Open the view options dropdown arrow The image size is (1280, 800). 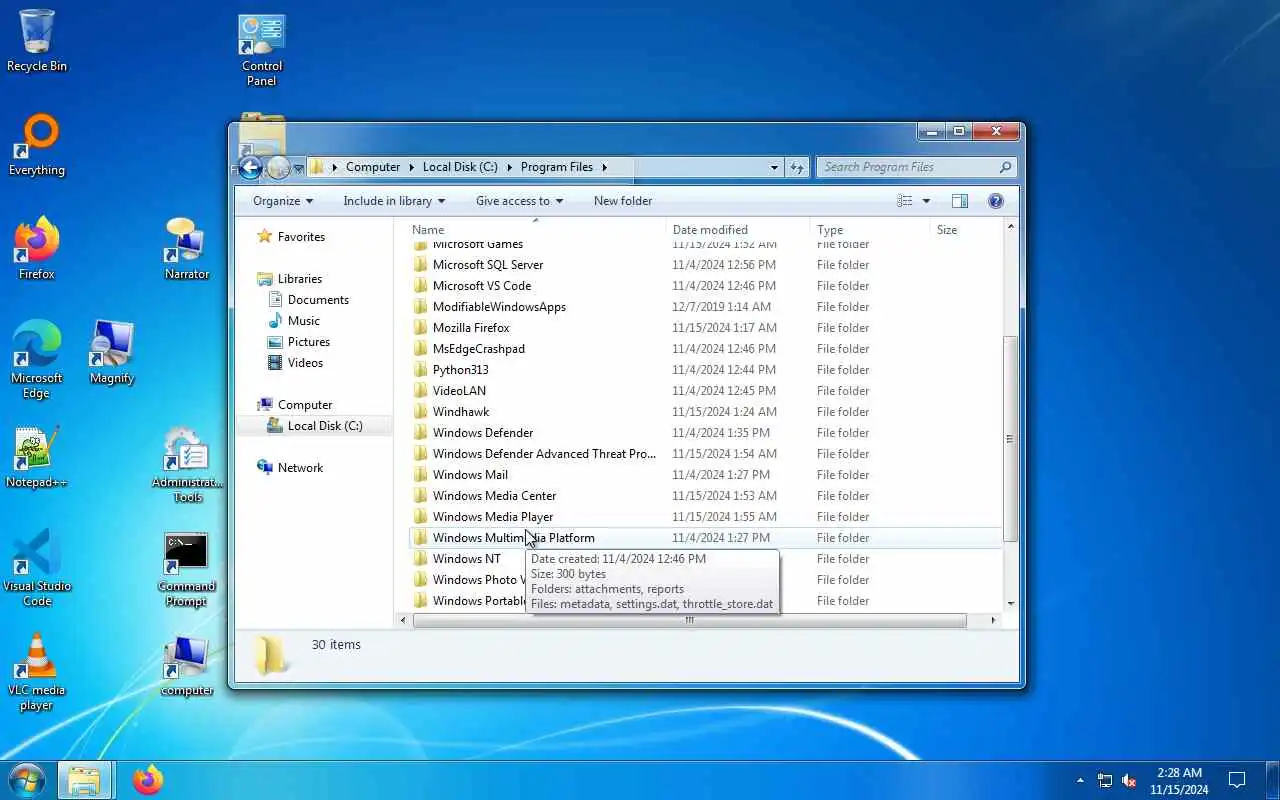click(926, 201)
